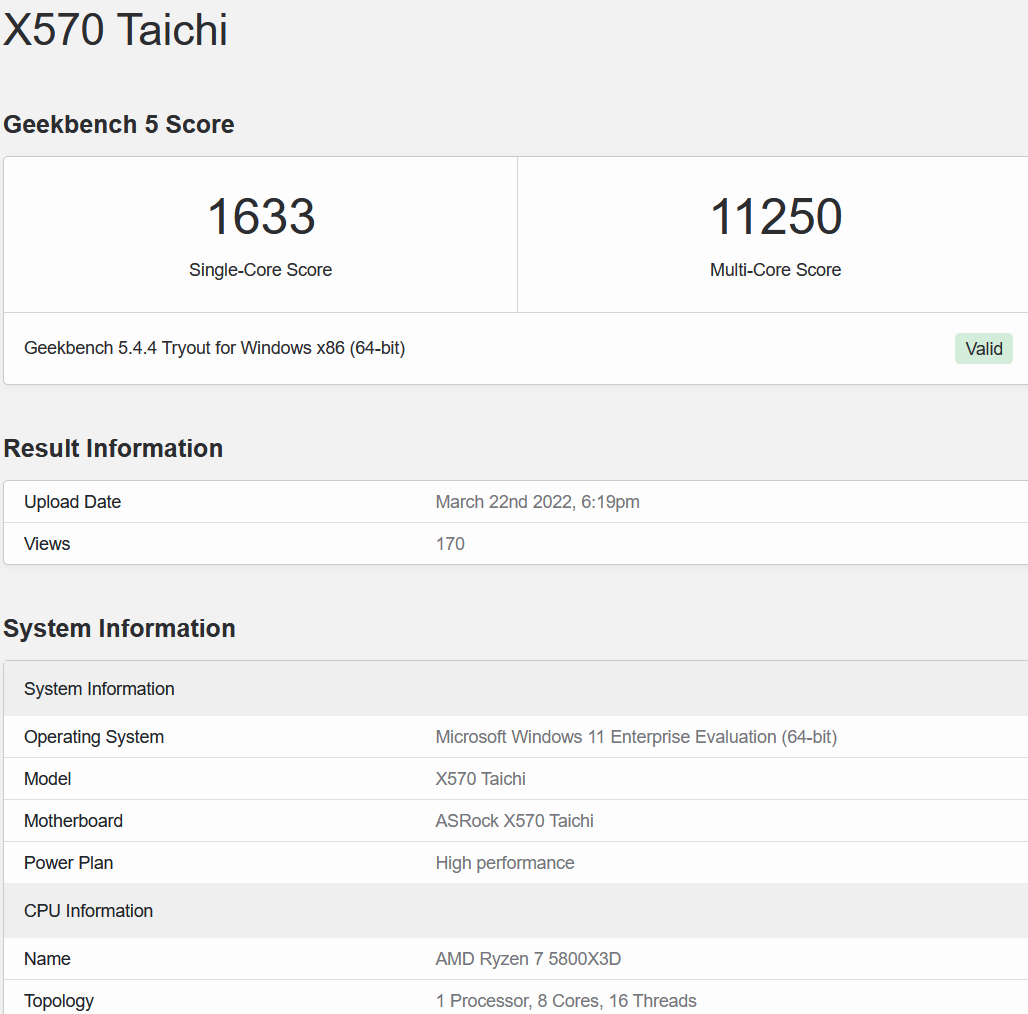Select the X570 Taichi model value
Screen dimensions: 1028x1014
[481, 779]
